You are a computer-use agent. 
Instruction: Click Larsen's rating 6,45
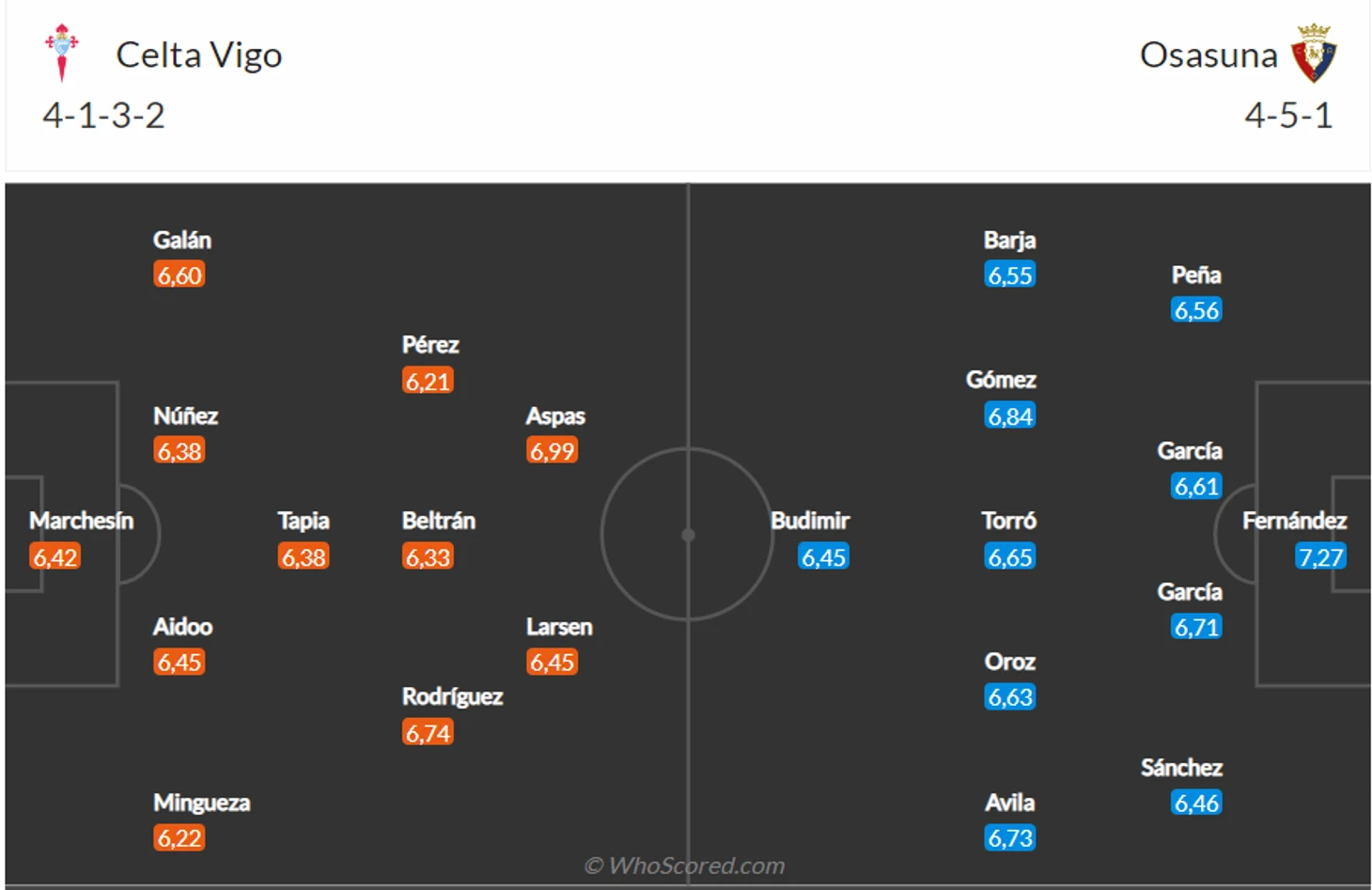[x=552, y=663]
